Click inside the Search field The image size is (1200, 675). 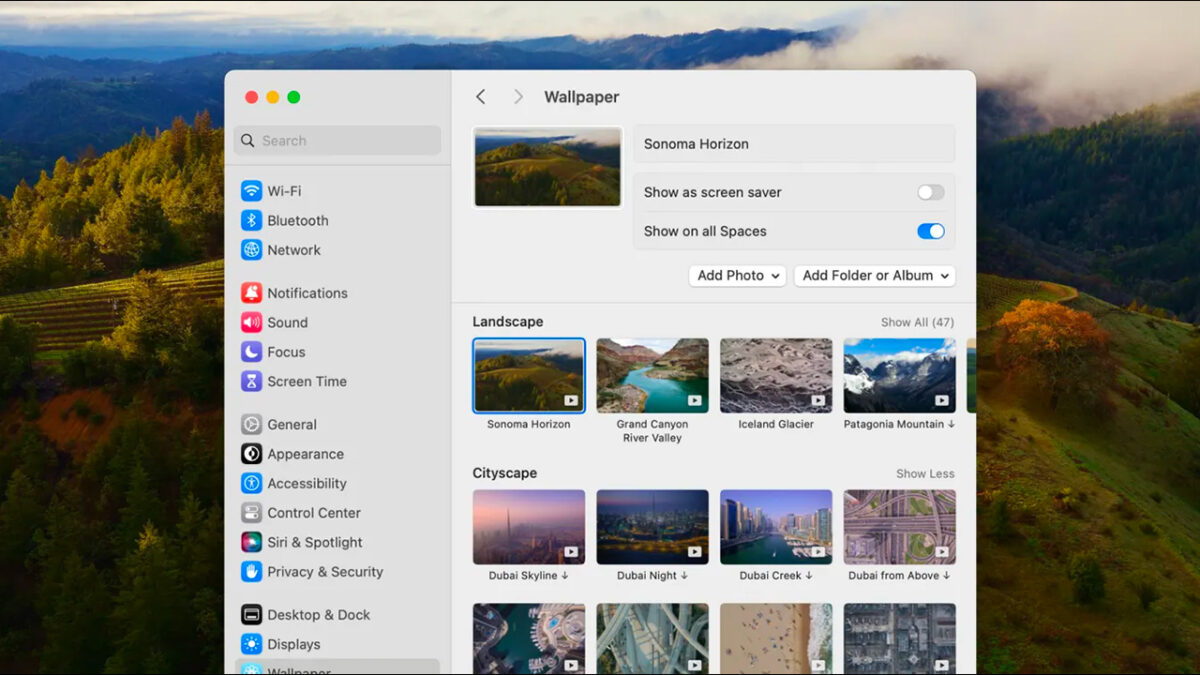[x=336, y=140]
